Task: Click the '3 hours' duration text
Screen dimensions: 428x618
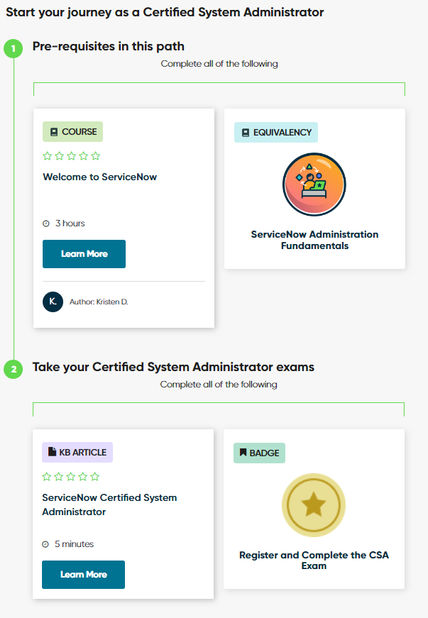Action: click(x=70, y=223)
